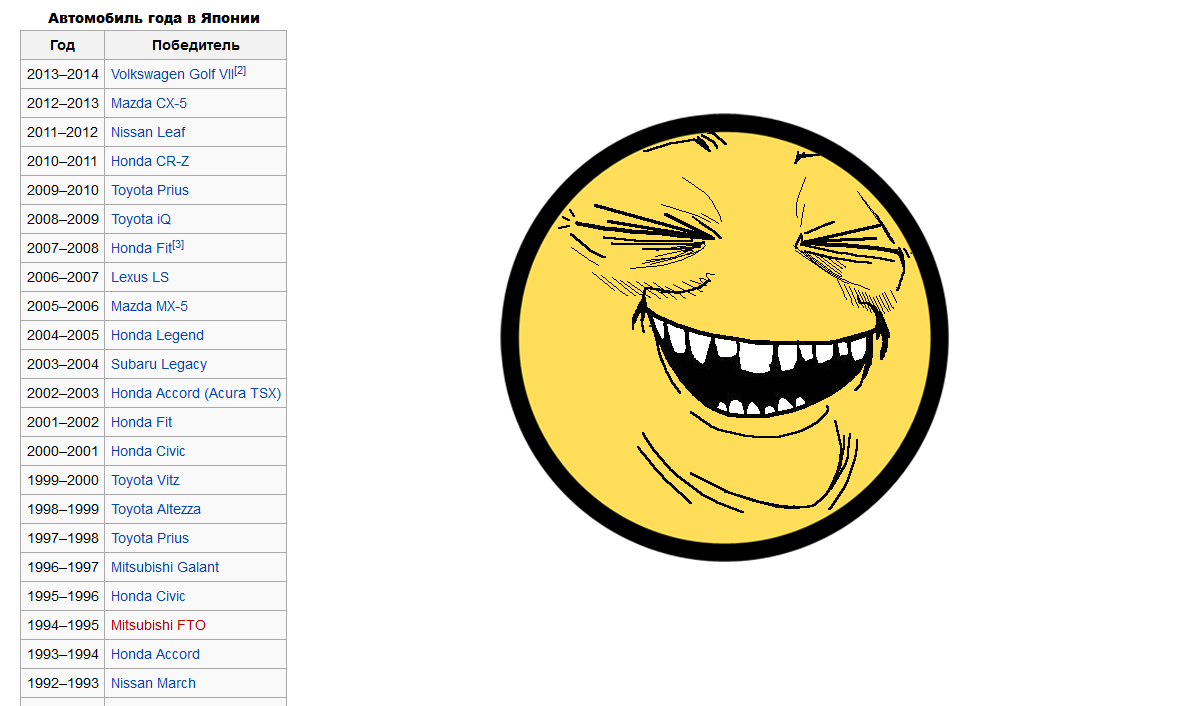This screenshot has width=1181, height=706.
Task: Click the '1995–1996' year cell
Action: (63, 597)
